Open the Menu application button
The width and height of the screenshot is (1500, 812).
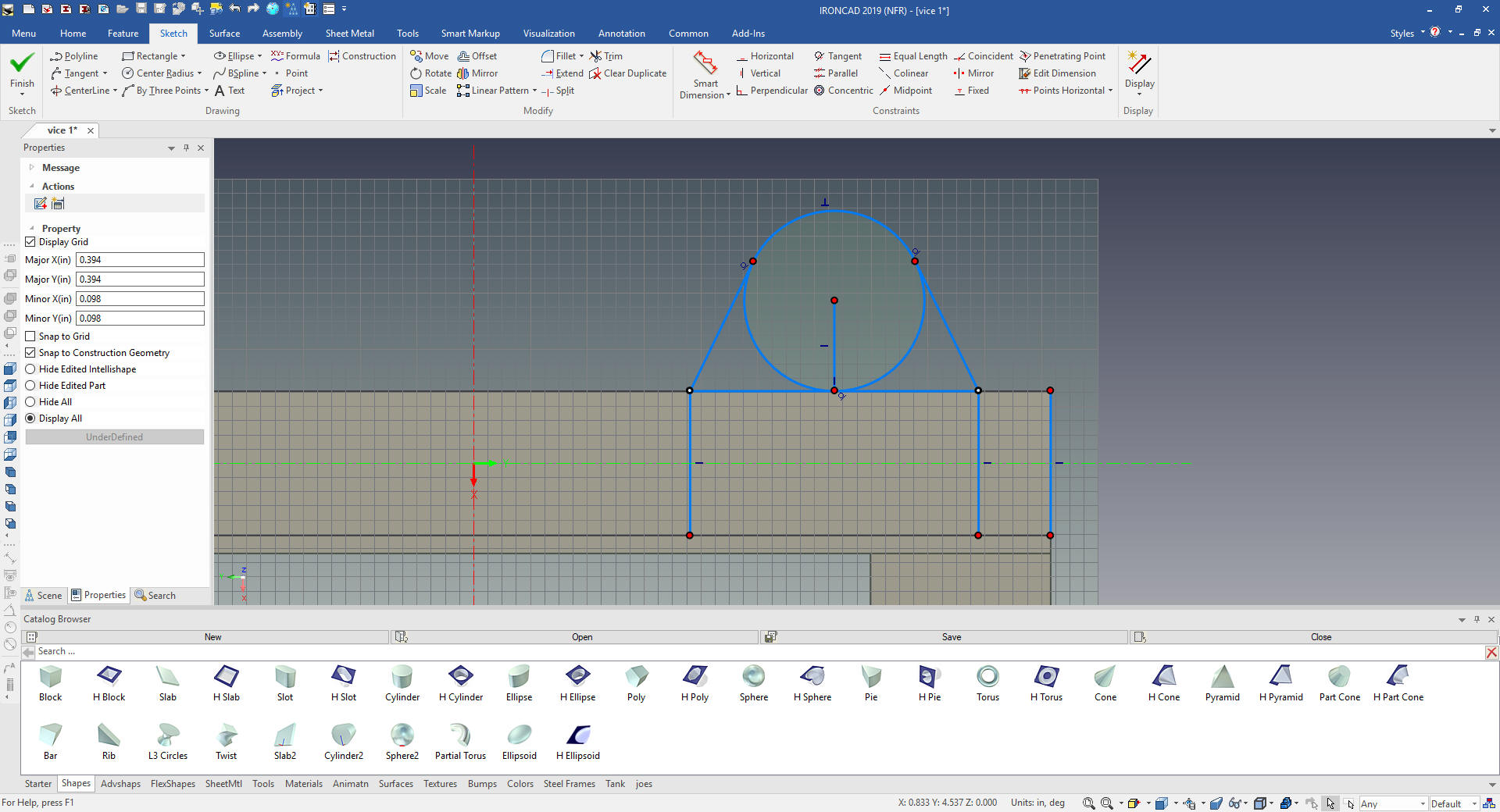(x=23, y=34)
